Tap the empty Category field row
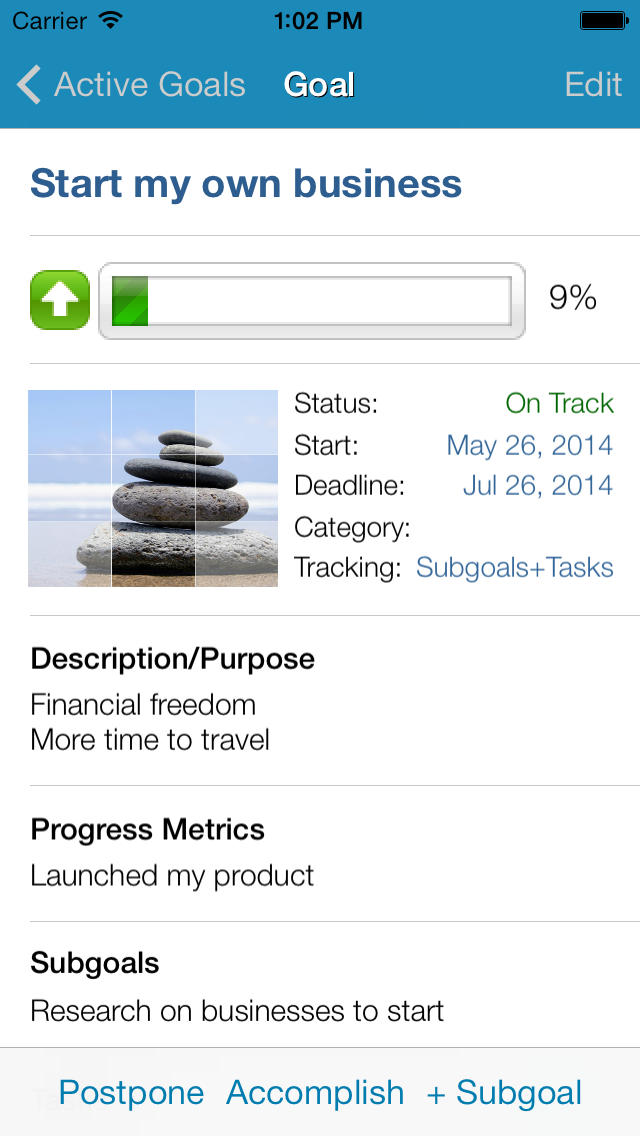The width and height of the screenshot is (640, 1136). pyautogui.click(x=453, y=527)
